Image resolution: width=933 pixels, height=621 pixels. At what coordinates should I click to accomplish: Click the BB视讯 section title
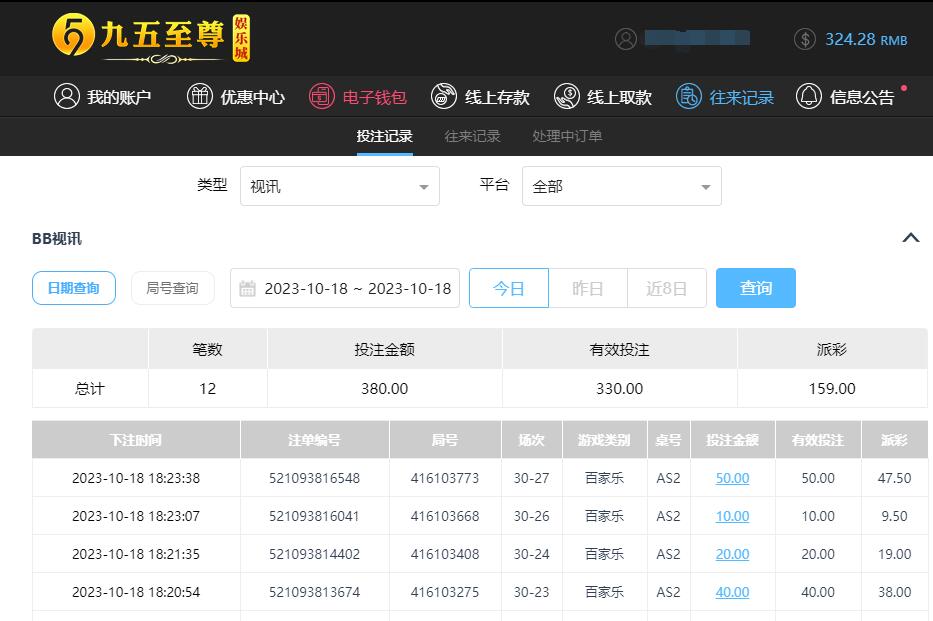57,239
